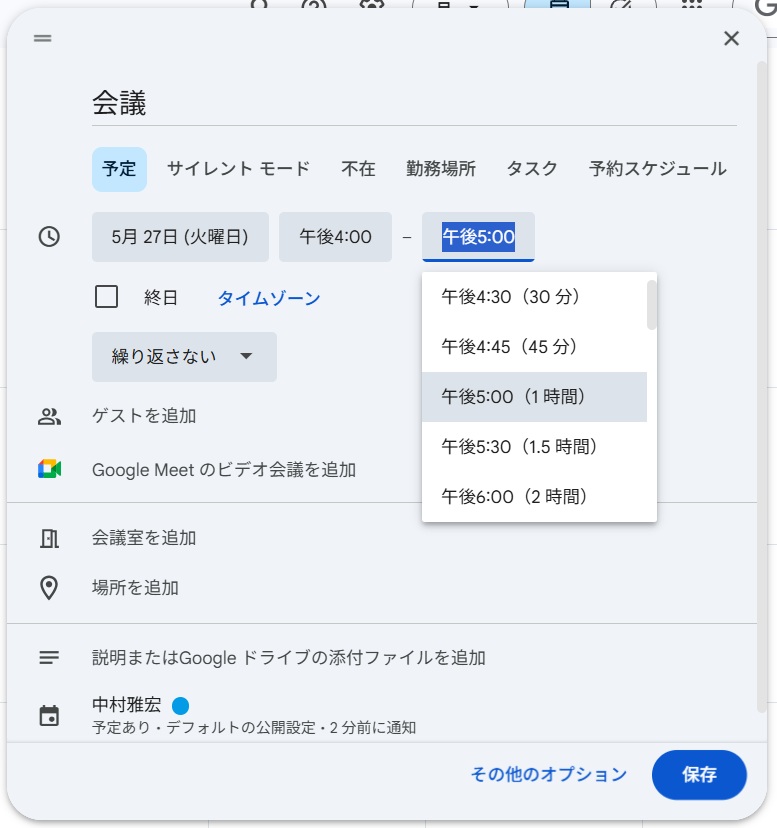Choose 午後5:30 (1.5 時間) option
The height and width of the screenshot is (828, 777).
(534, 447)
